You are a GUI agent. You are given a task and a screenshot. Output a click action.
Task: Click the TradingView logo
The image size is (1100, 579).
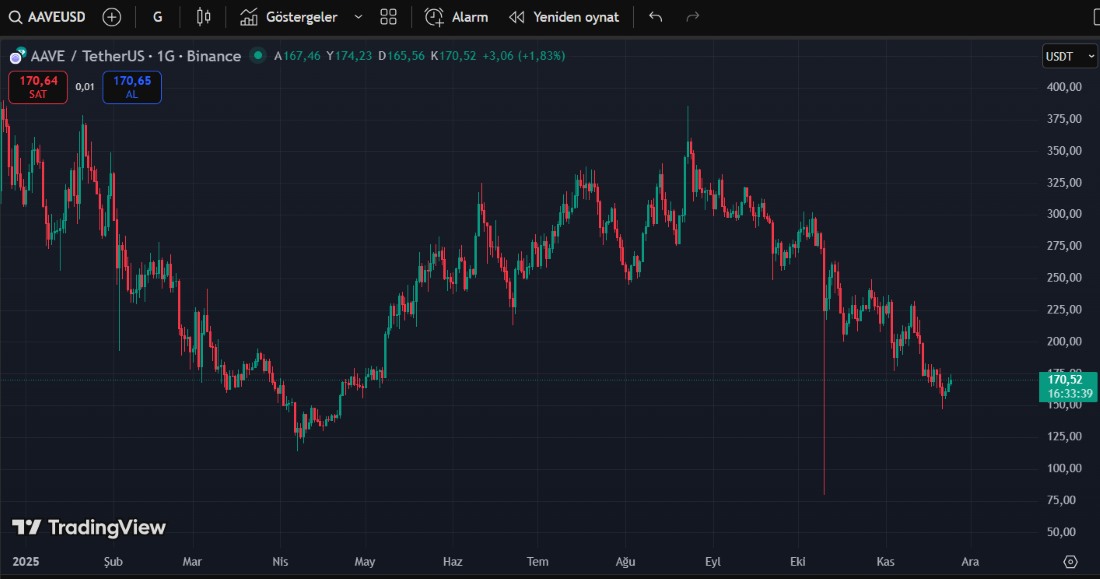89,527
